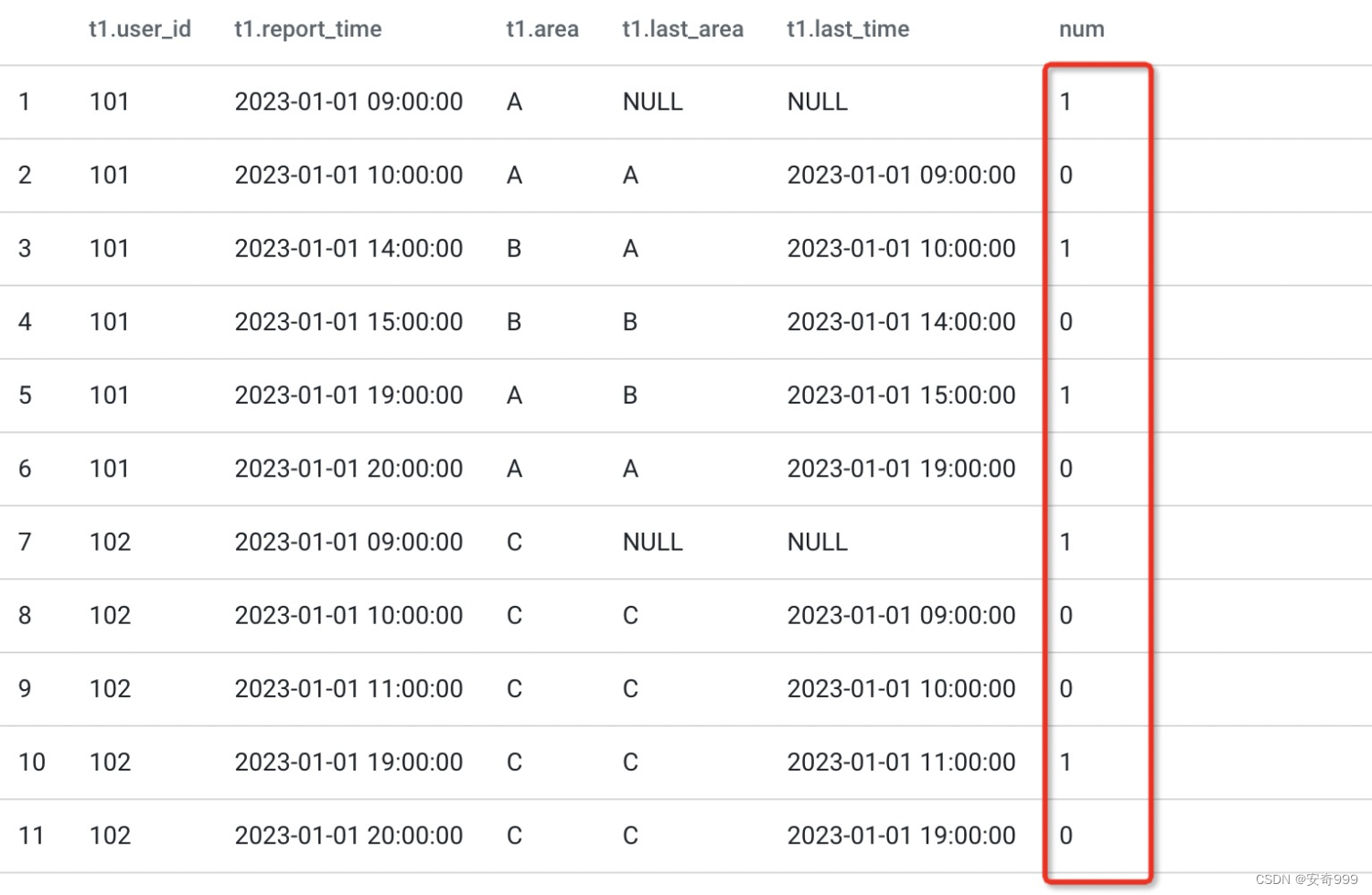Click area value C in row 10
Viewport: 1372px width, 895px height.
[x=515, y=761]
